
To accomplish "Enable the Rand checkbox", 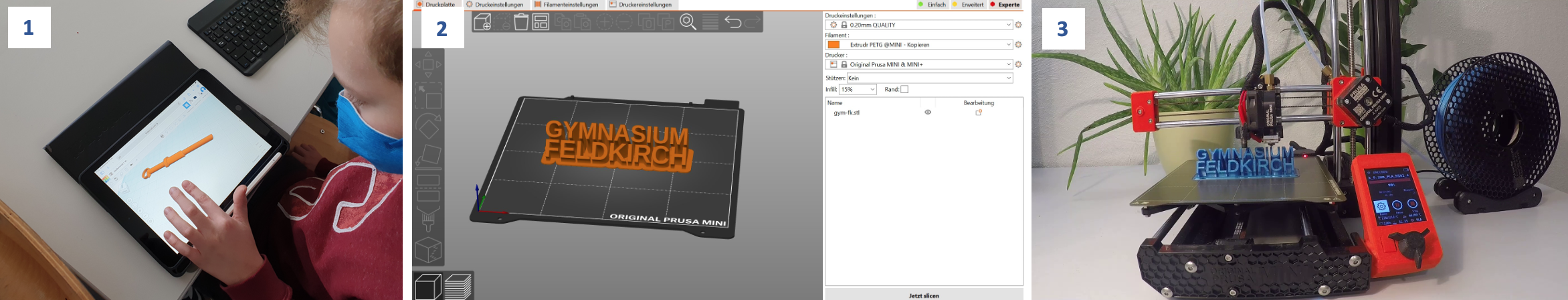I will 904,89.
